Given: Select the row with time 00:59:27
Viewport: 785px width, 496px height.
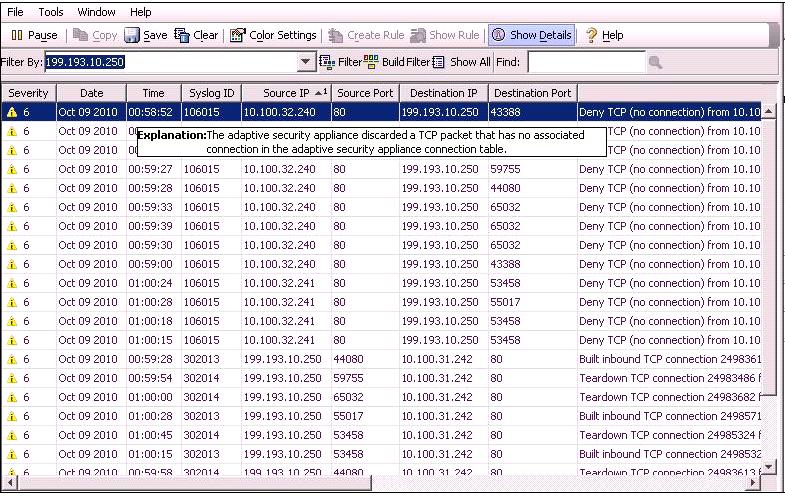Looking at the screenshot, I should 381,169.
